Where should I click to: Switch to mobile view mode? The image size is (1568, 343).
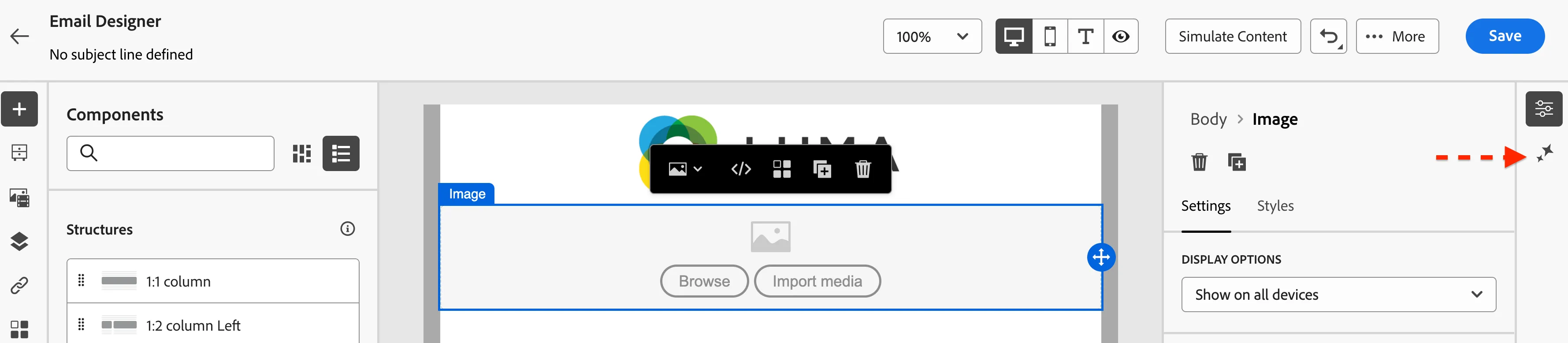pos(1050,37)
